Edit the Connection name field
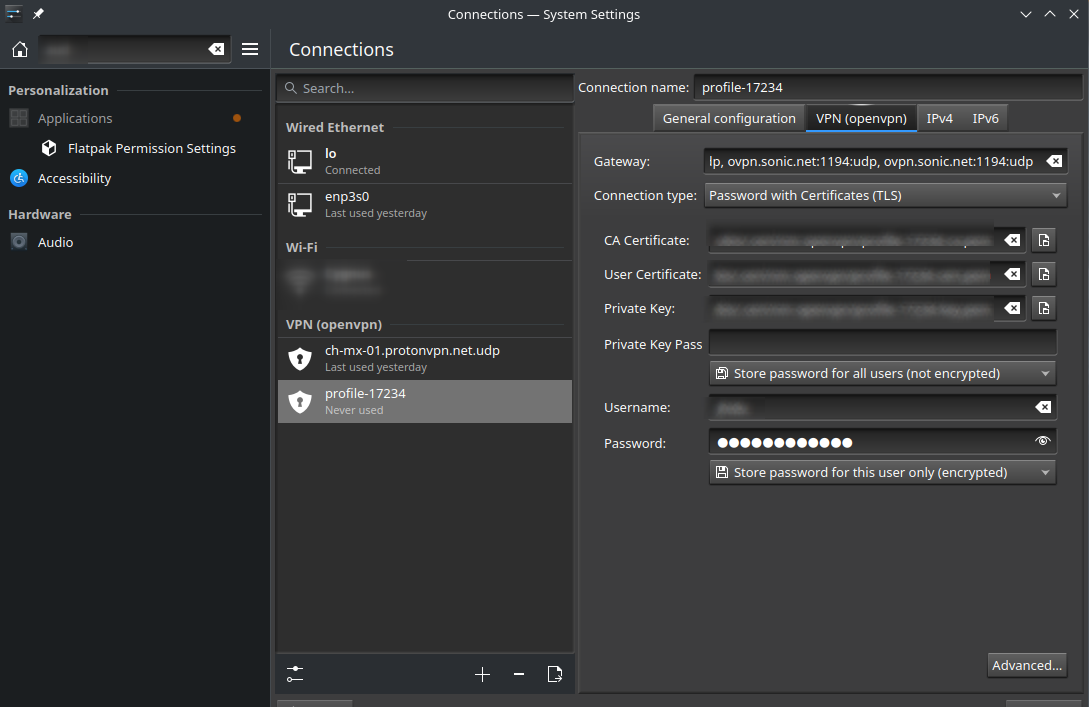Viewport: 1089px width, 707px height. click(888, 88)
